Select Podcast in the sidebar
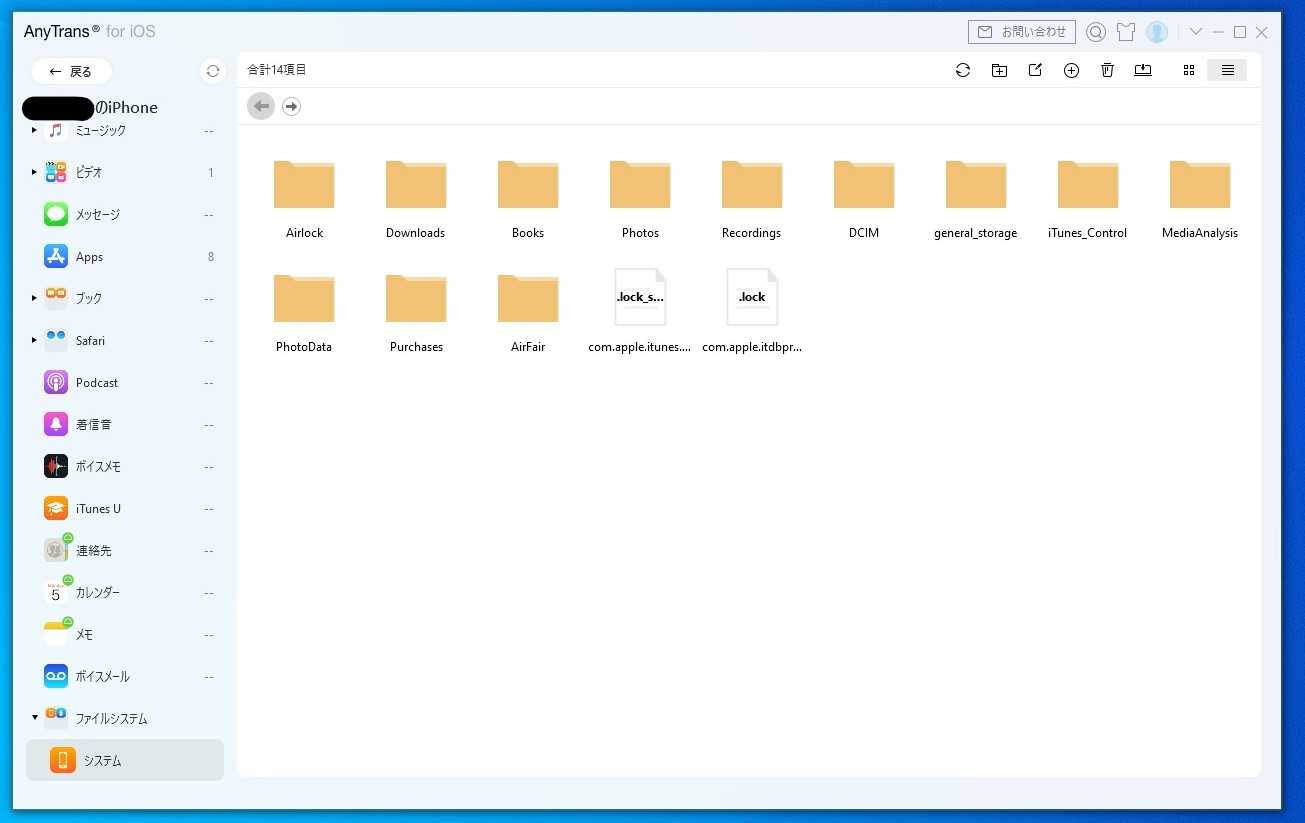This screenshot has width=1305, height=823. (125, 382)
